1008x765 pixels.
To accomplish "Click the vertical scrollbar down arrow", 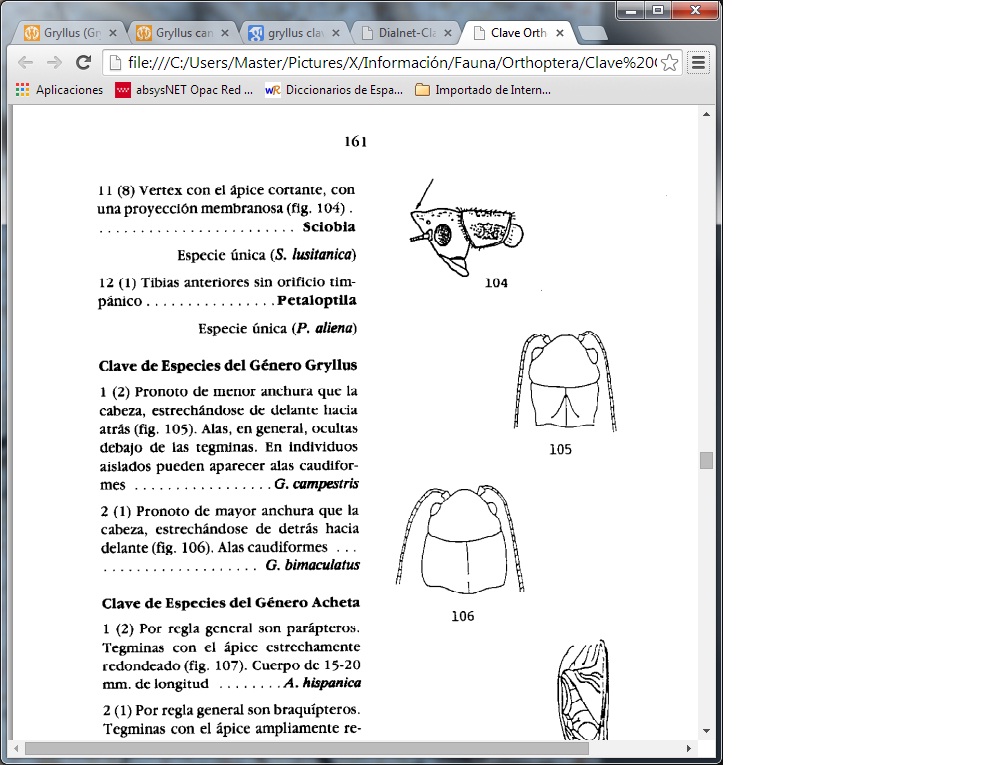I will pyautogui.click(x=706, y=730).
